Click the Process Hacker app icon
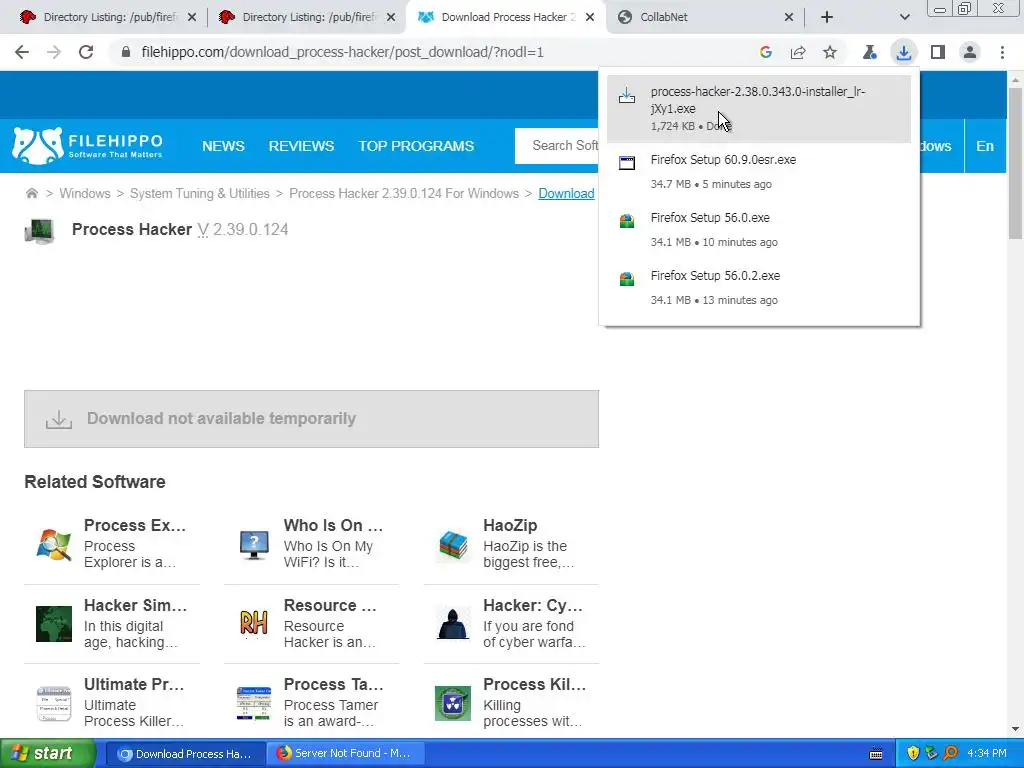Viewport: 1024px width, 768px height. [x=39, y=230]
